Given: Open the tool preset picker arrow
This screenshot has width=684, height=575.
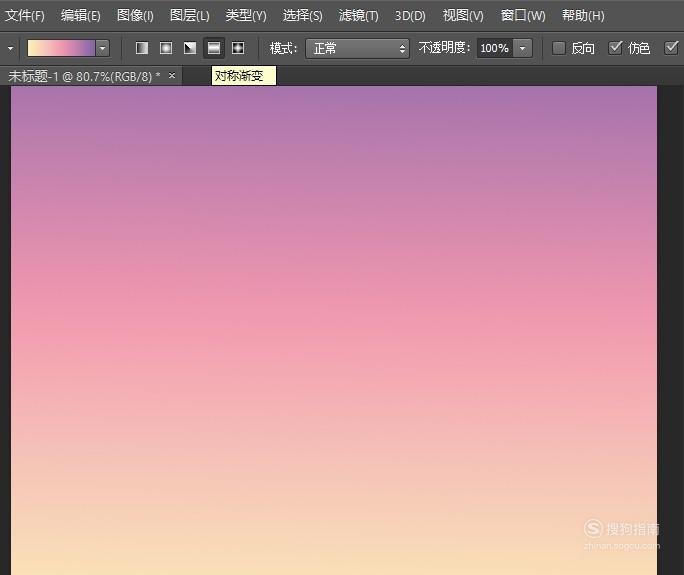Looking at the screenshot, I should [x=10, y=48].
